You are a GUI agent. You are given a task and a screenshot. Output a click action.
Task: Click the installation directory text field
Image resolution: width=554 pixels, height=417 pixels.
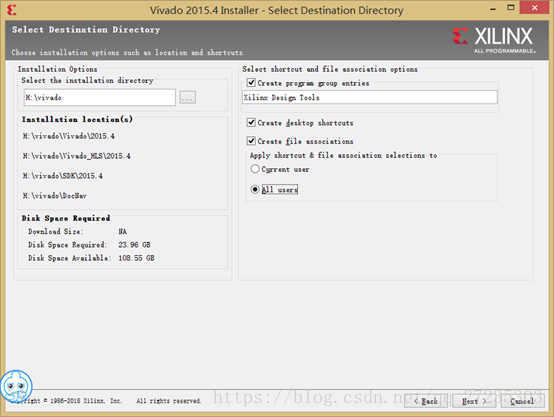(100, 97)
